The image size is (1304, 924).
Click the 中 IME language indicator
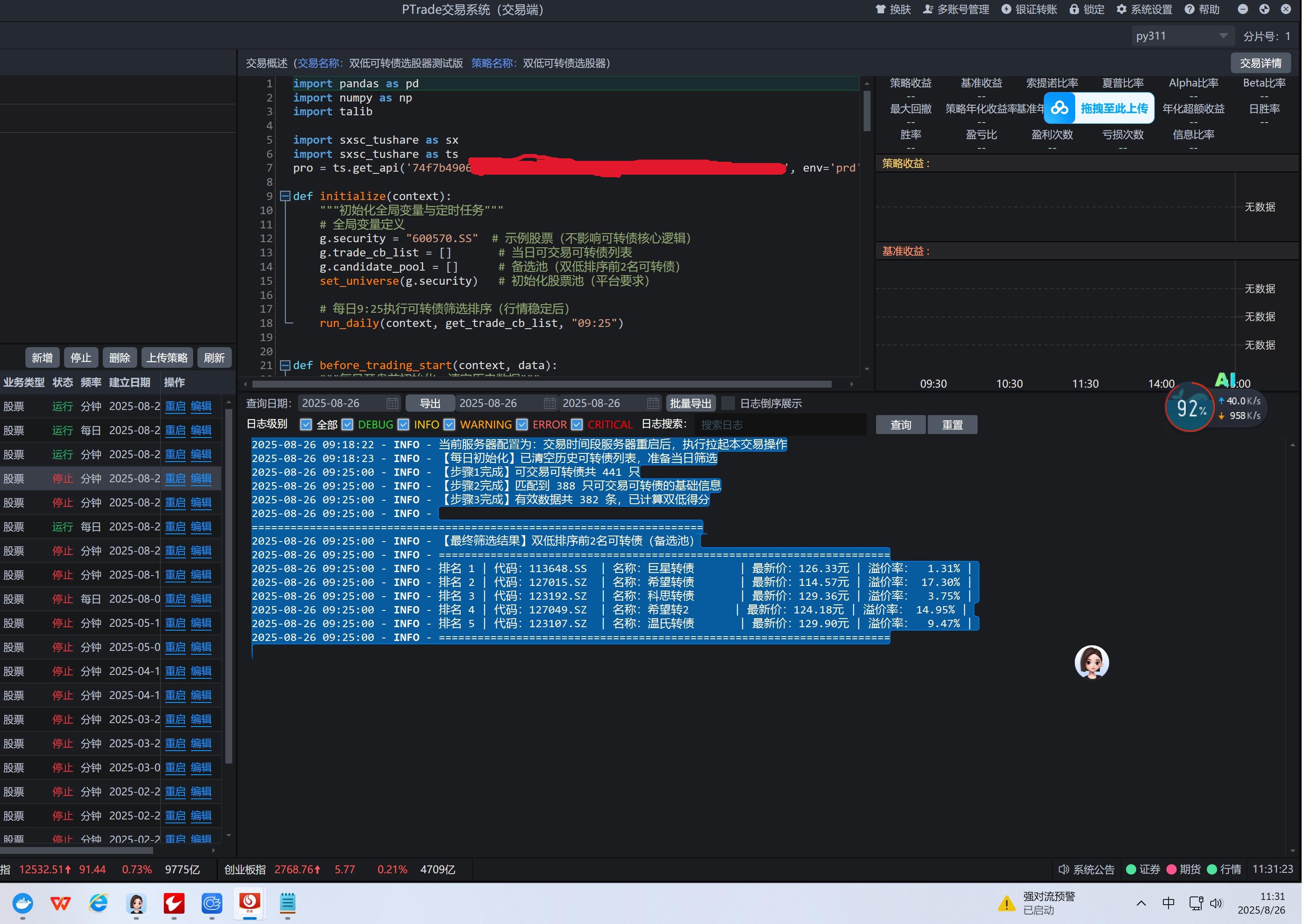click(1169, 903)
